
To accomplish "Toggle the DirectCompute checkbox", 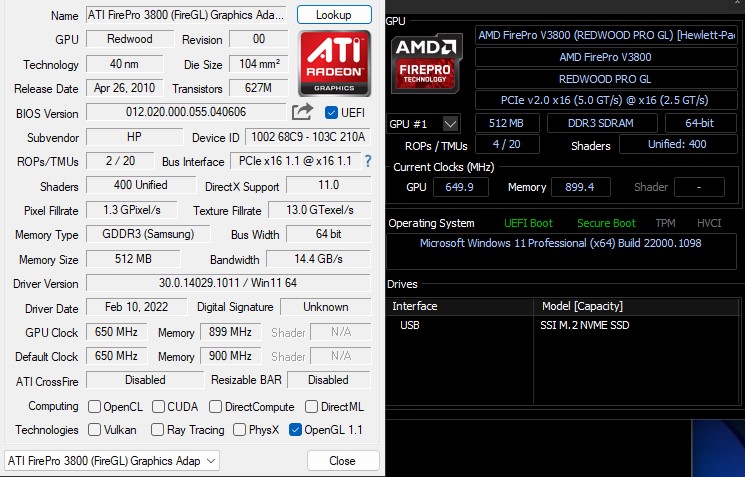I will (x=215, y=407).
